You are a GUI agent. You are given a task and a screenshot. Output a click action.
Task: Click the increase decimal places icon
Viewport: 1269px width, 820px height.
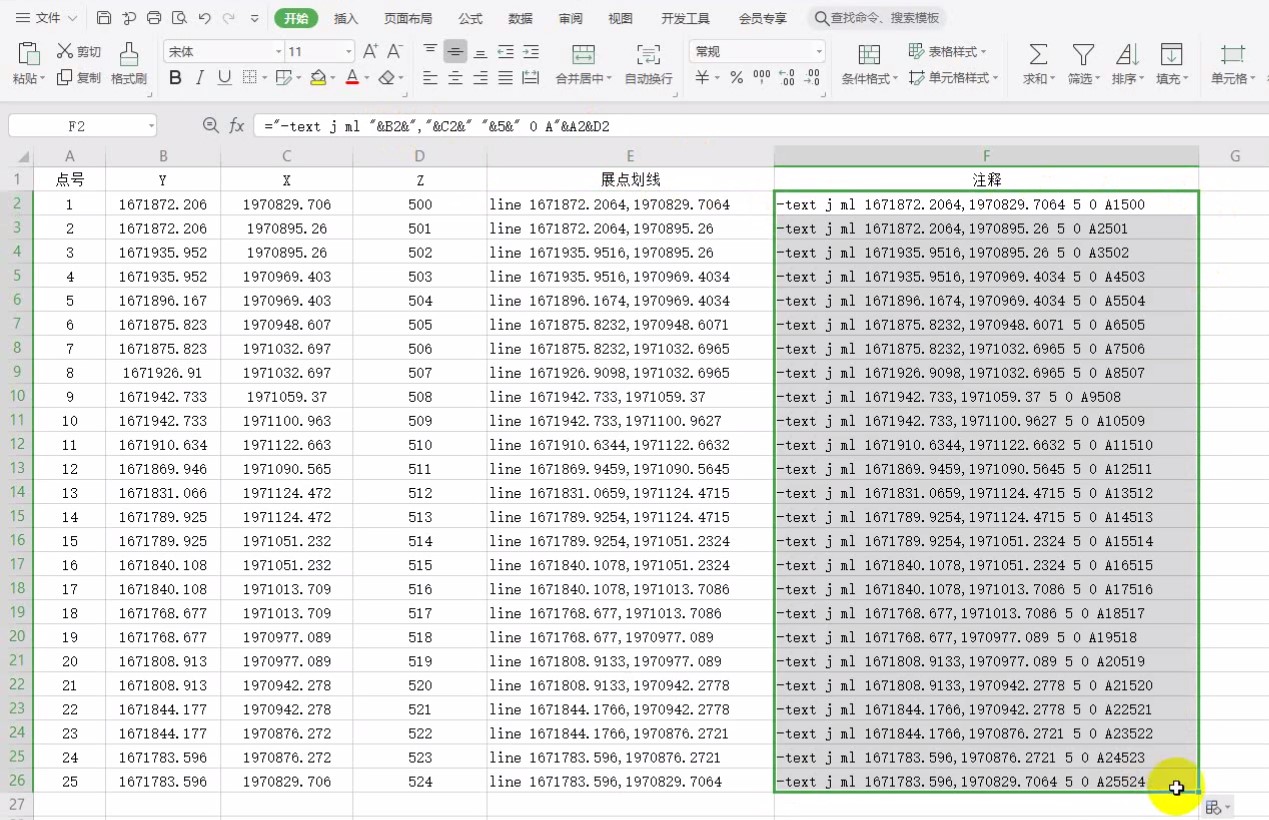[786, 77]
